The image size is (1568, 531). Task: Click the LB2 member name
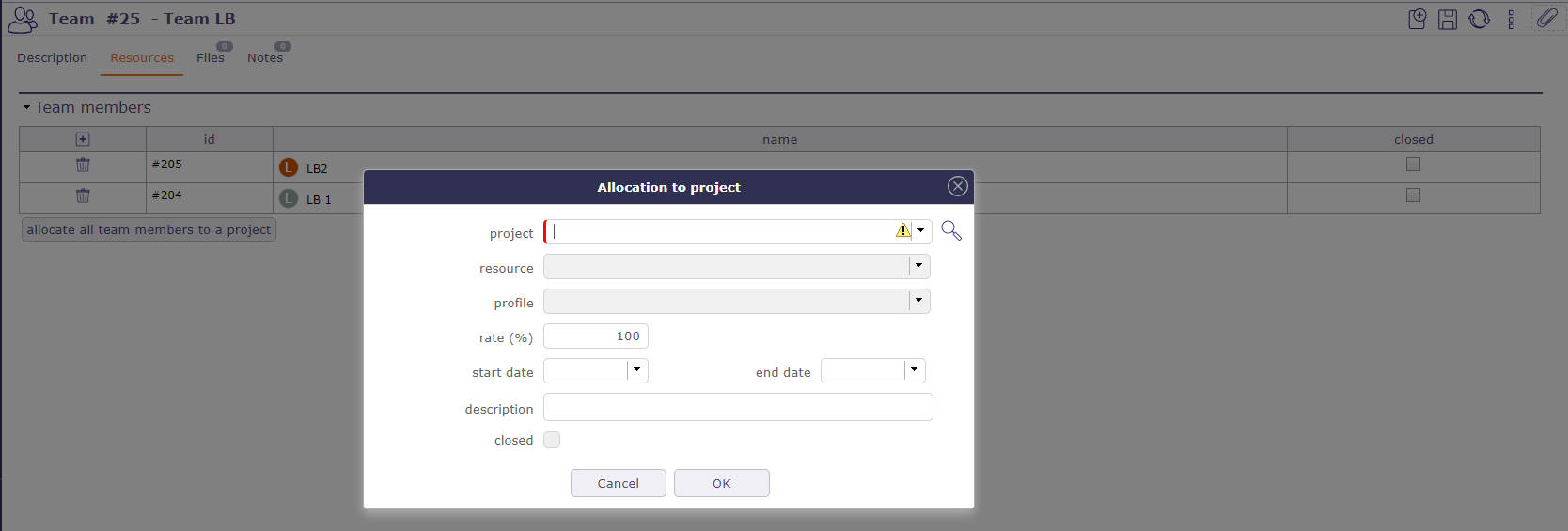point(317,168)
